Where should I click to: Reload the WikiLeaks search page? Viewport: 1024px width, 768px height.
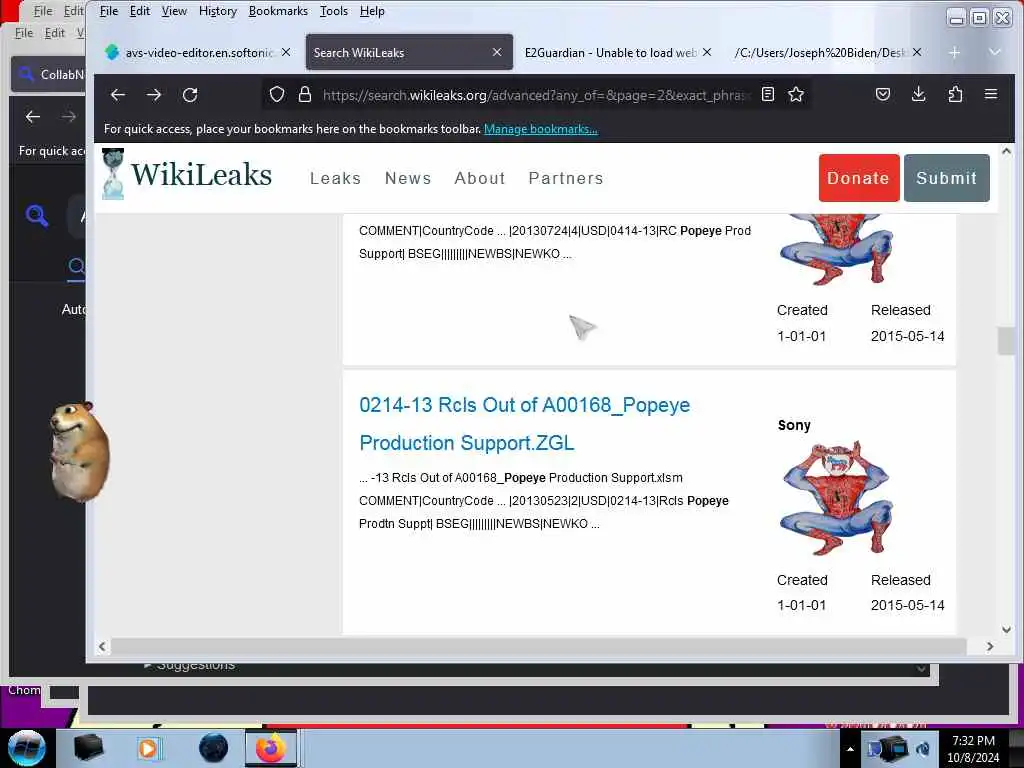point(190,95)
